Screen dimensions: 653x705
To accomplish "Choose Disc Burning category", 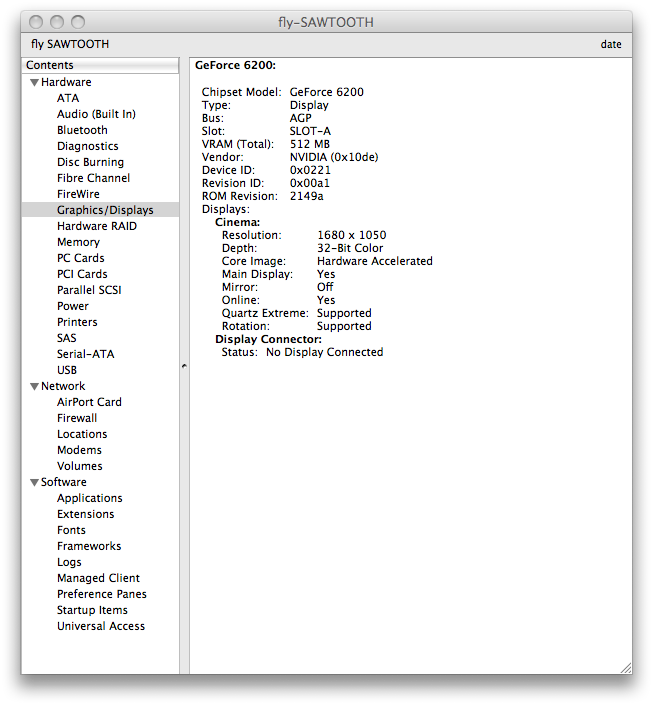I will tap(90, 162).
